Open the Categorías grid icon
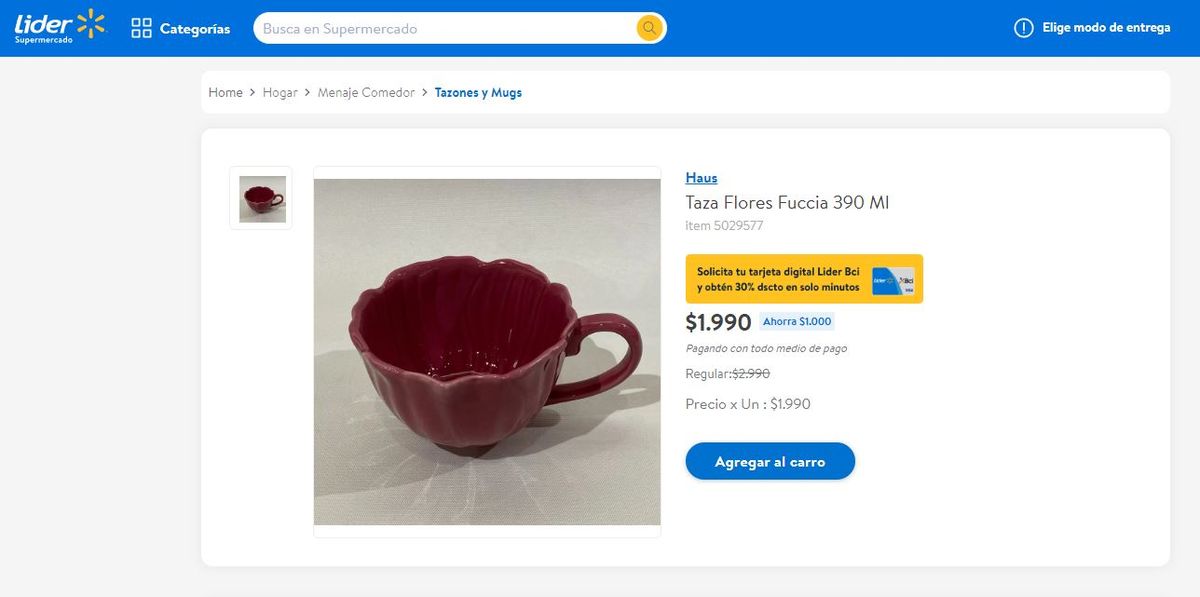Screen dimensions: 1200x597 click(141, 28)
